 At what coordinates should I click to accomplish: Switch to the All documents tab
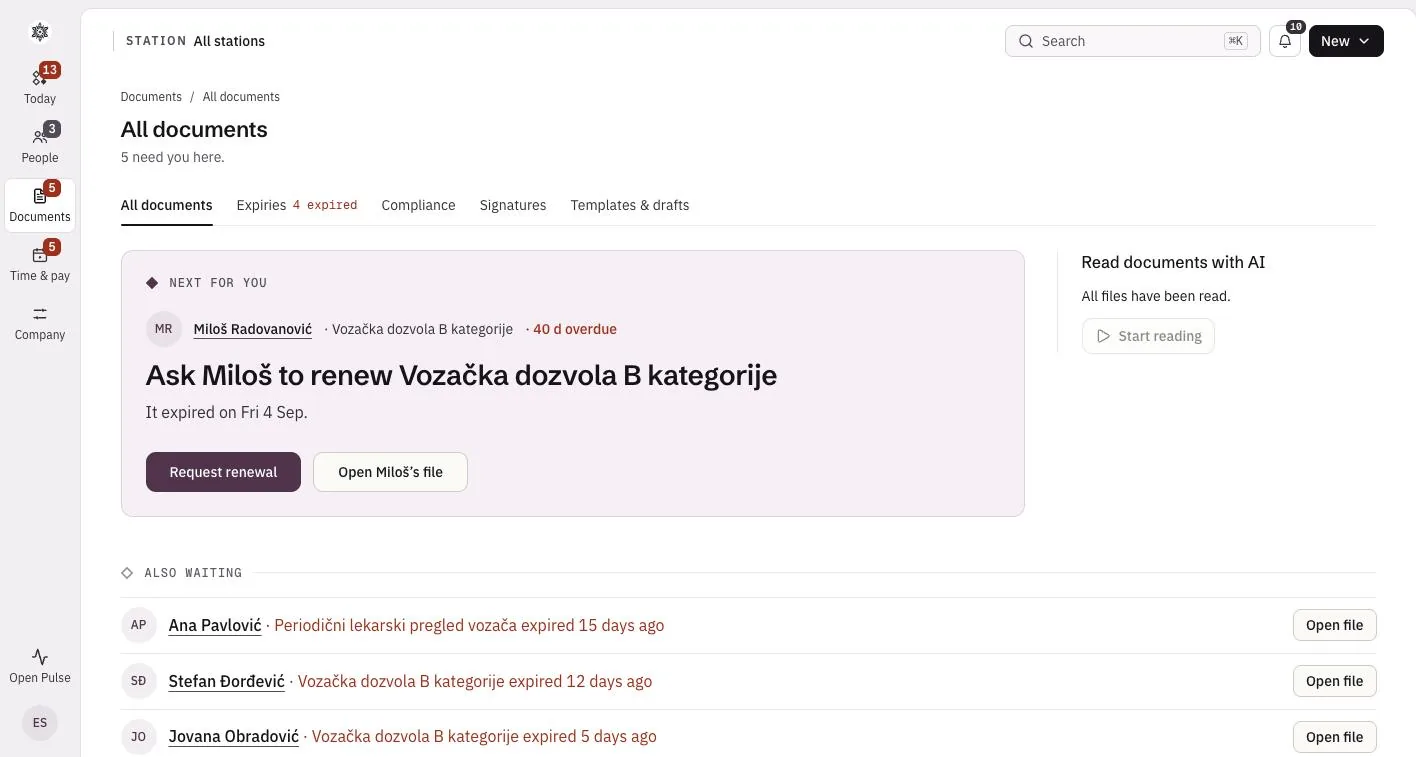point(167,205)
